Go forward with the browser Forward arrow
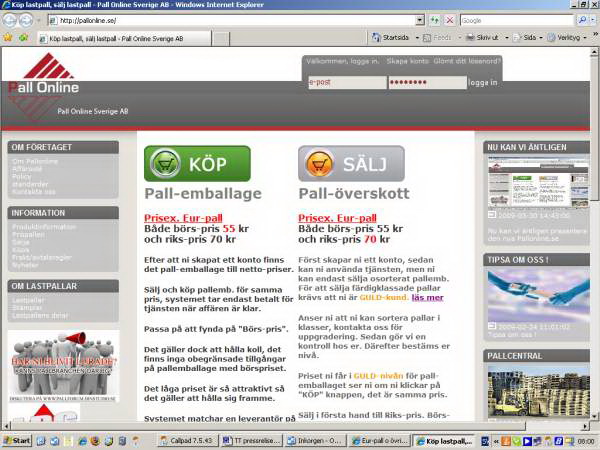This screenshot has width=600, height=450. point(26,20)
